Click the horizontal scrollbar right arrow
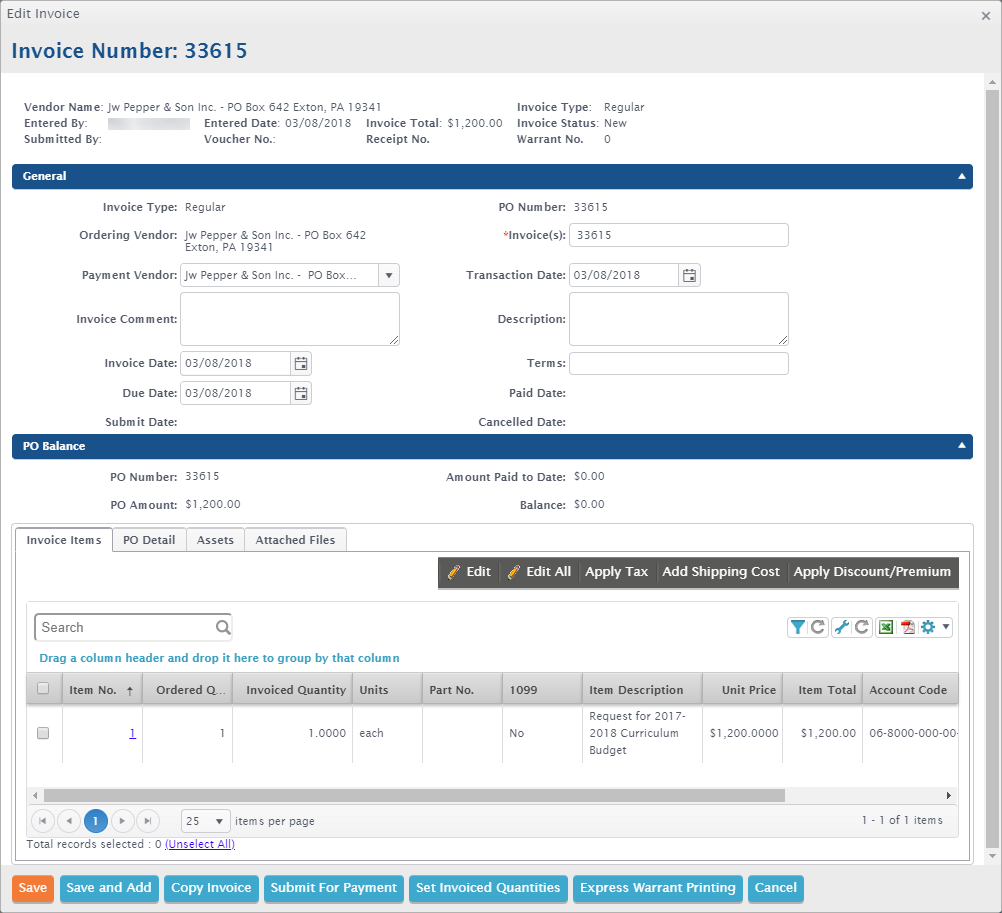This screenshot has height=913, width=1002. pos(948,795)
